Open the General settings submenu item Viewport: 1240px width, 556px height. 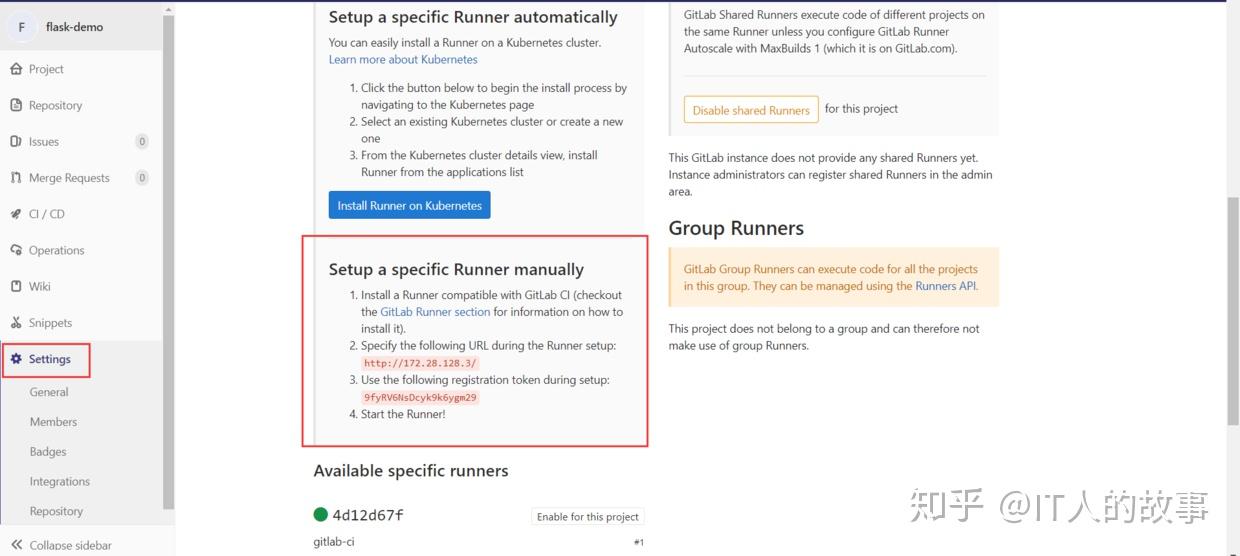coord(49,392)
